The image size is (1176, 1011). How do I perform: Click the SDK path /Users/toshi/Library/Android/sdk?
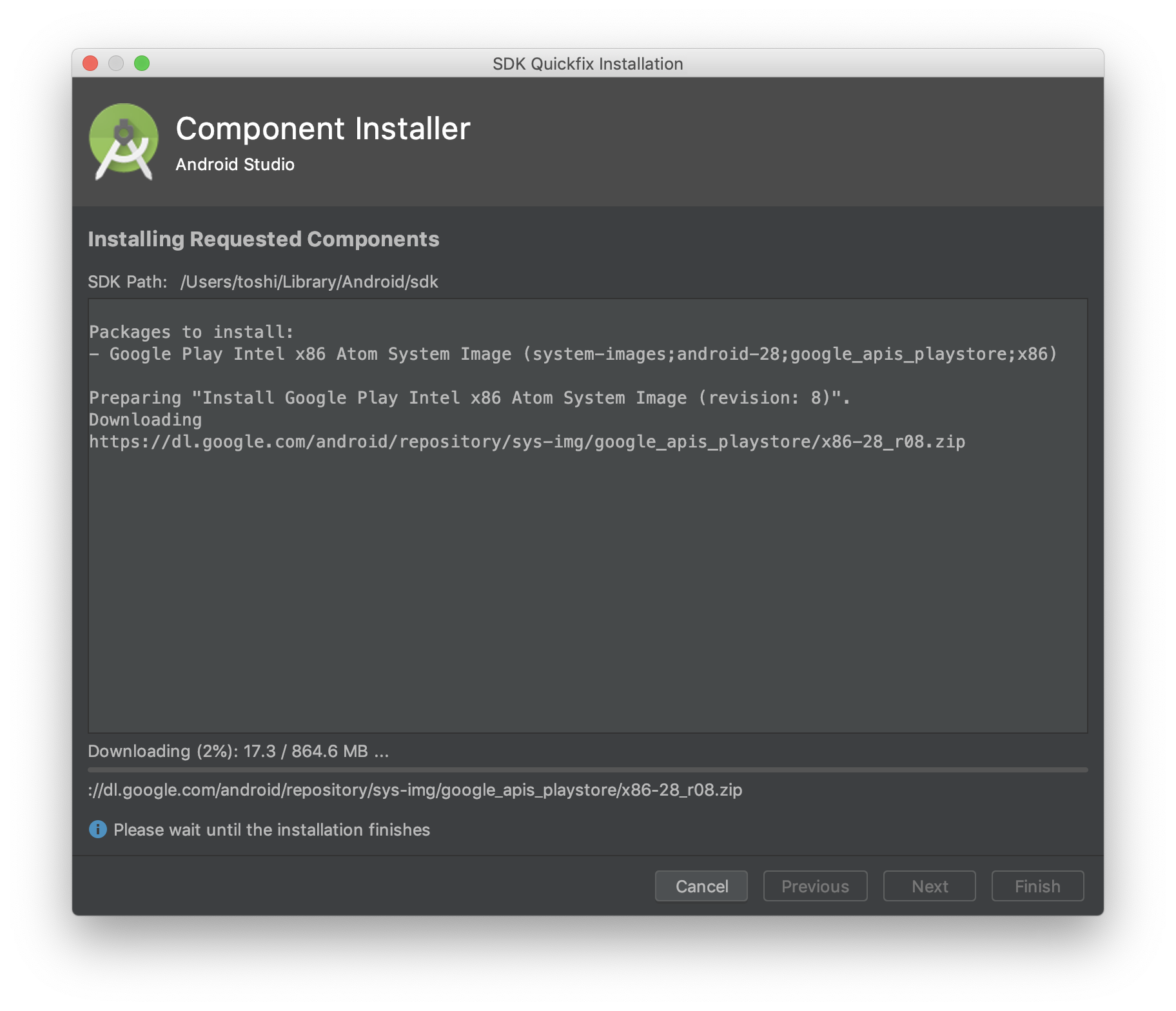point(309,282)
